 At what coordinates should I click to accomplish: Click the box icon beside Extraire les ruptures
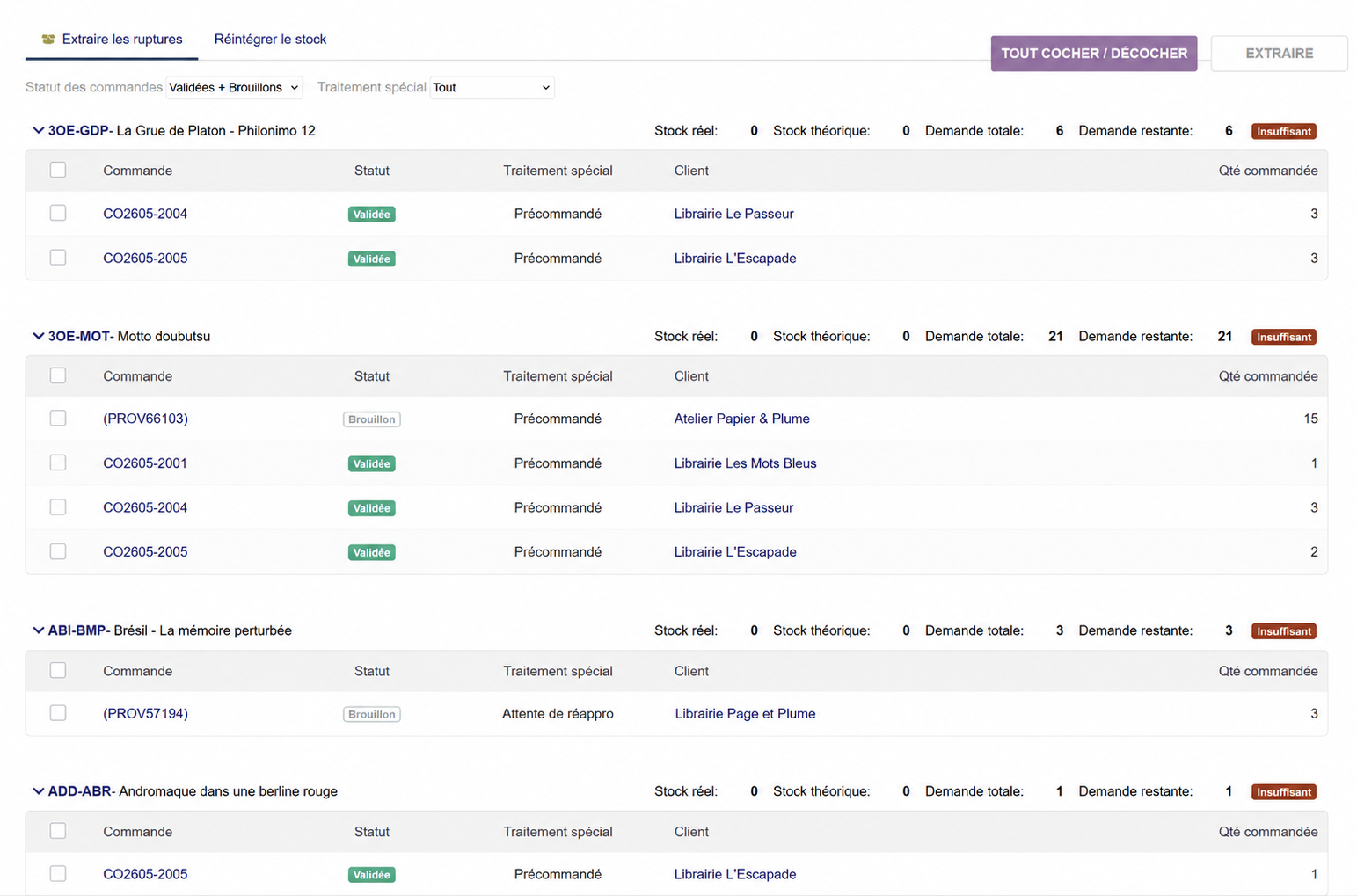48,40
